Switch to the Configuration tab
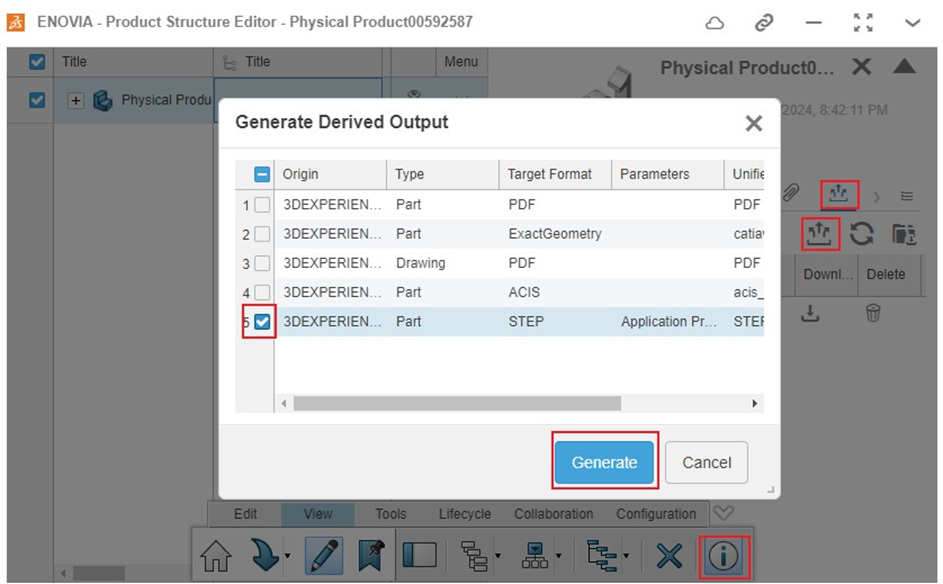 [x=656, y=514]
